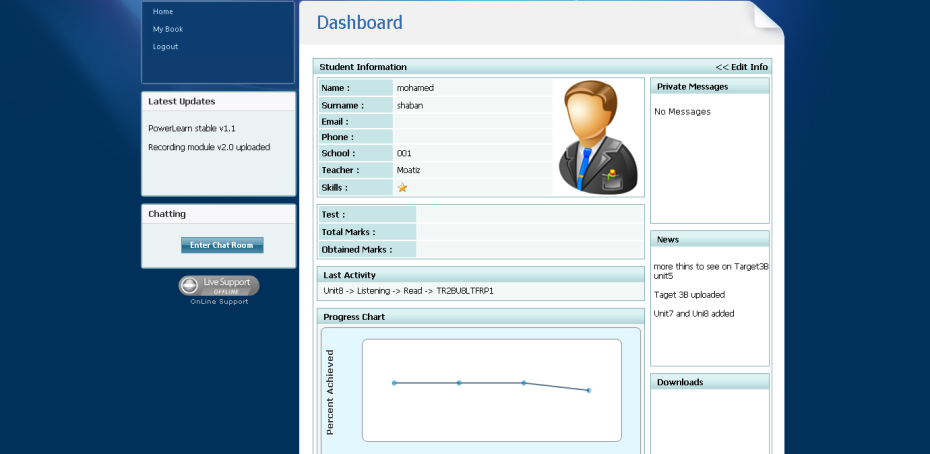Open the << Edit Info link
930x454 pixels.
tap(741, 67)
